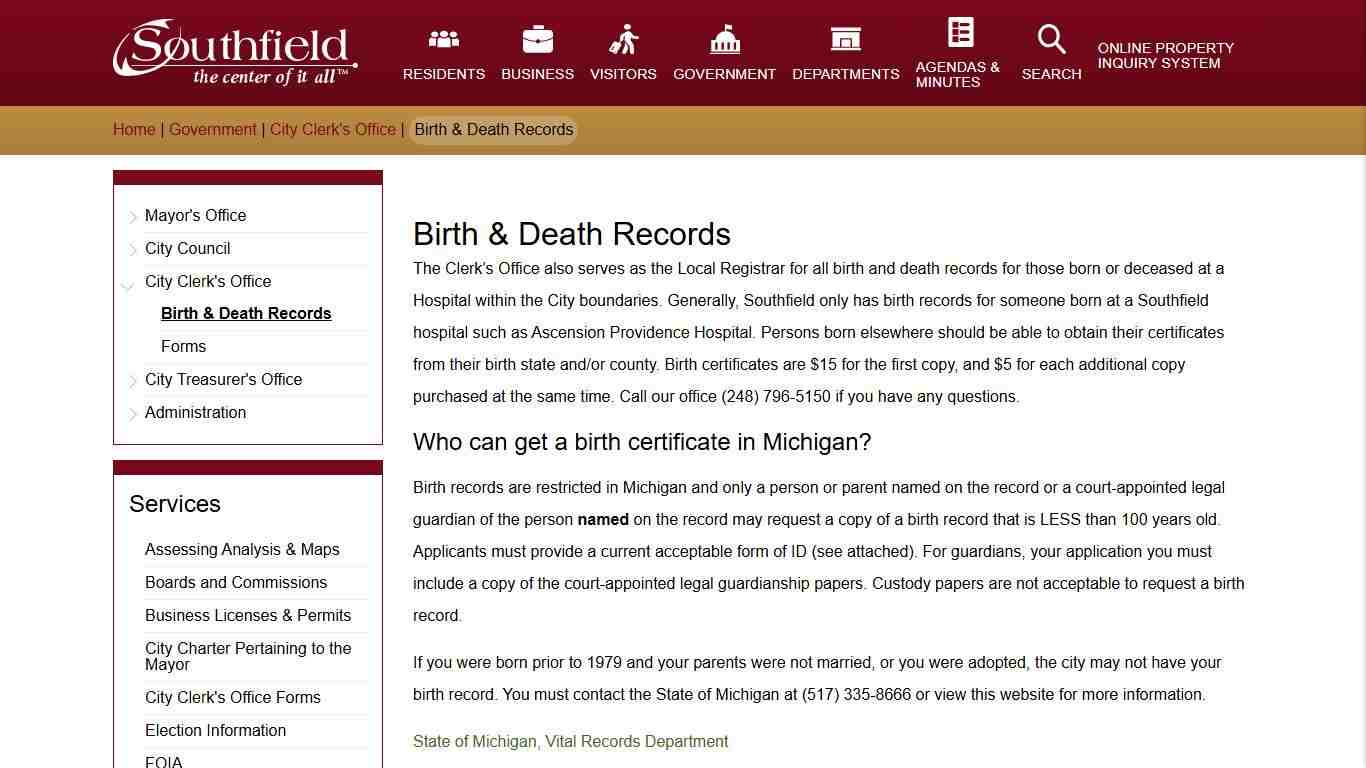The height and width of the screenshot is (768, 1366).
Task: Select Birth & Death Records in sidebar
Action: [x=246, y=313]
